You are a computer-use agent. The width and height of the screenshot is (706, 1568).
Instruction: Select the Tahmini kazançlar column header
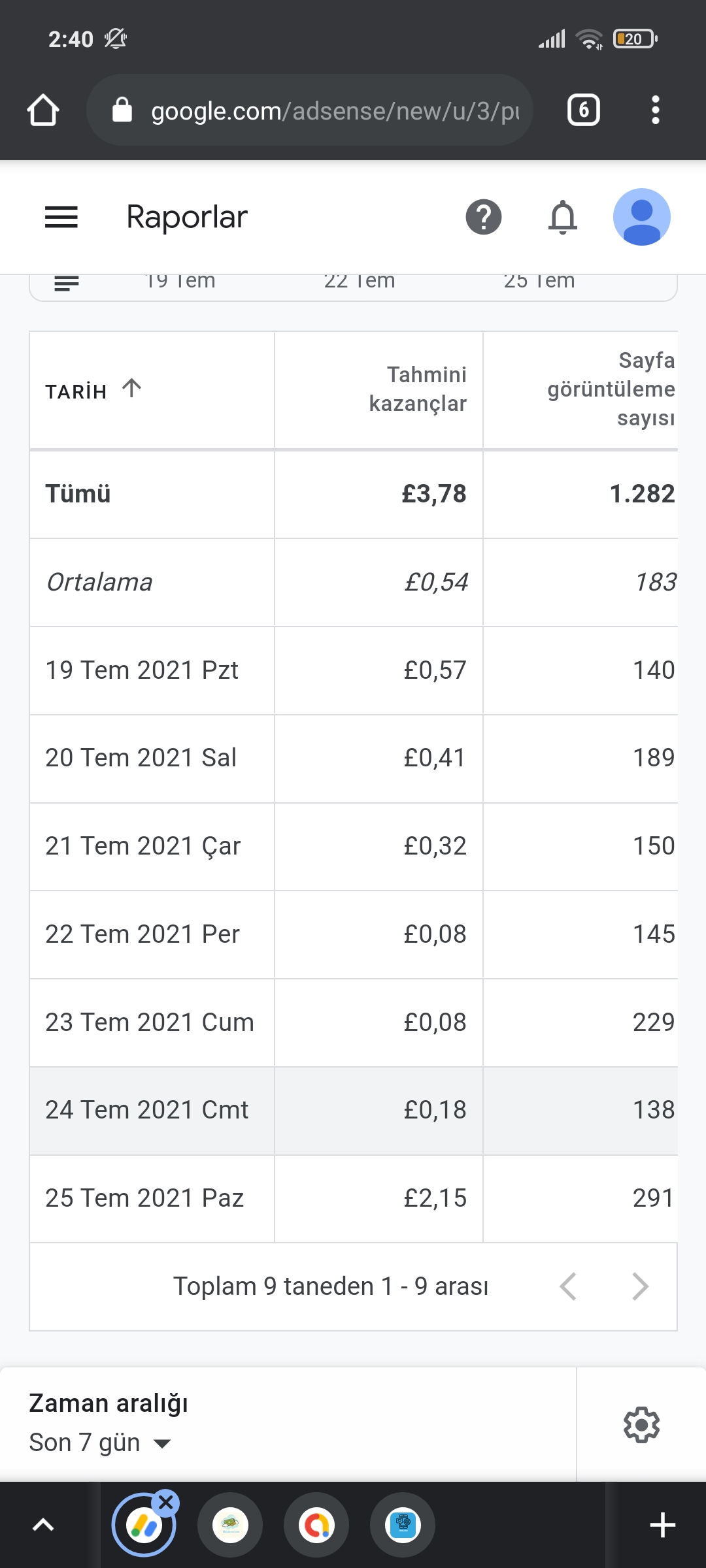418,389
